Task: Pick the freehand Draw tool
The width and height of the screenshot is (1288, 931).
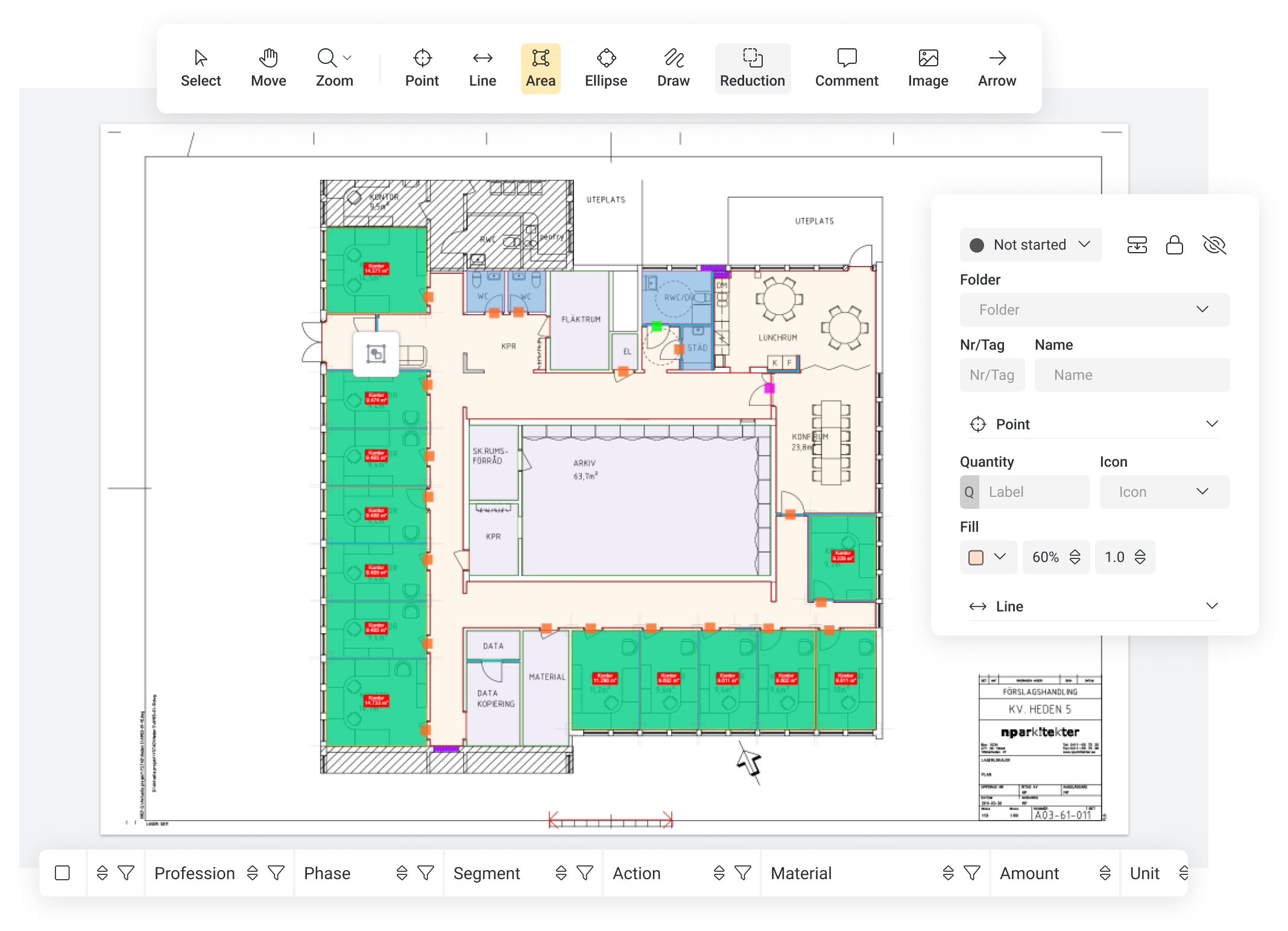Action: coord(673,69)
